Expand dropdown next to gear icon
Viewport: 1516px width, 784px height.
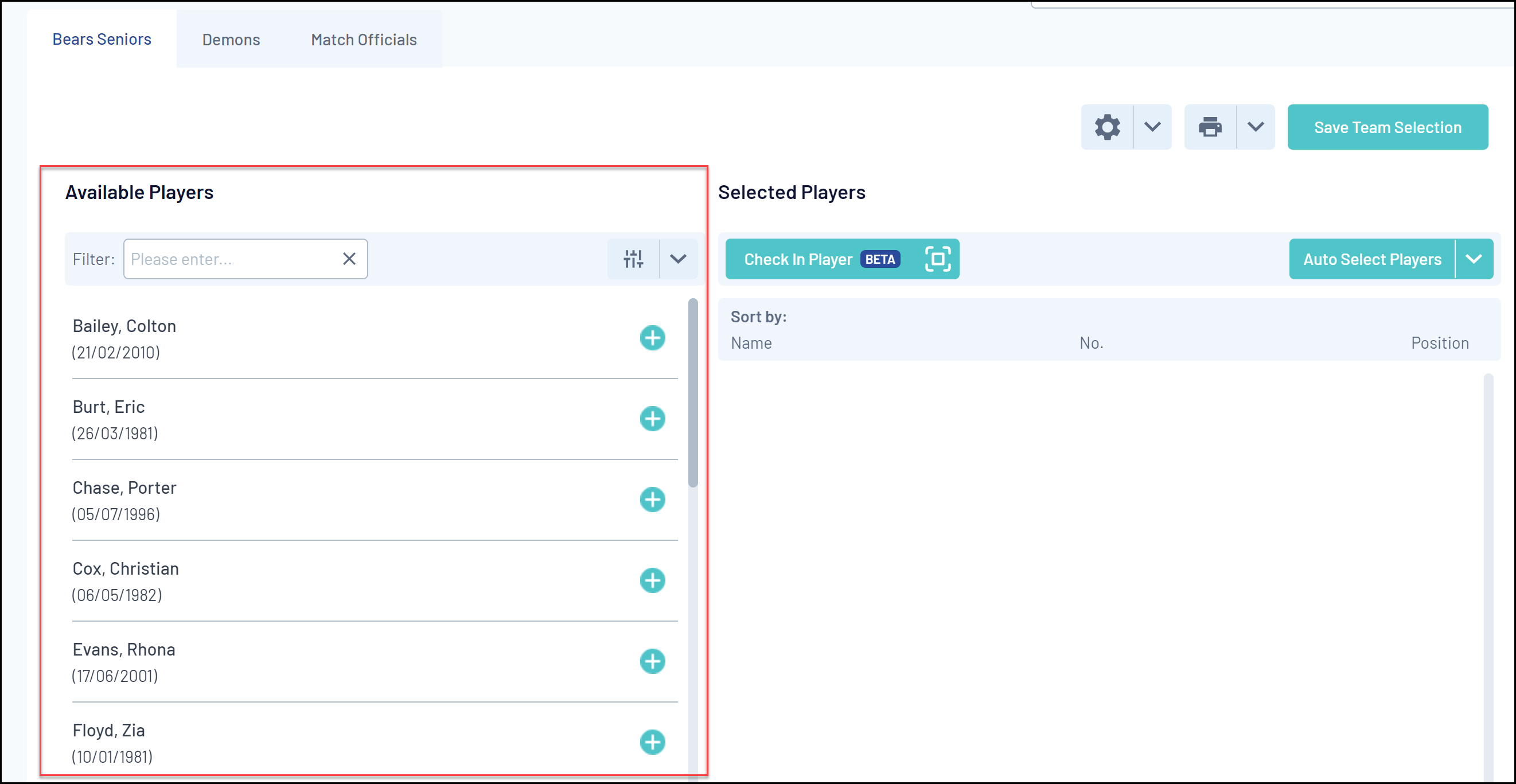point(1152,127)
